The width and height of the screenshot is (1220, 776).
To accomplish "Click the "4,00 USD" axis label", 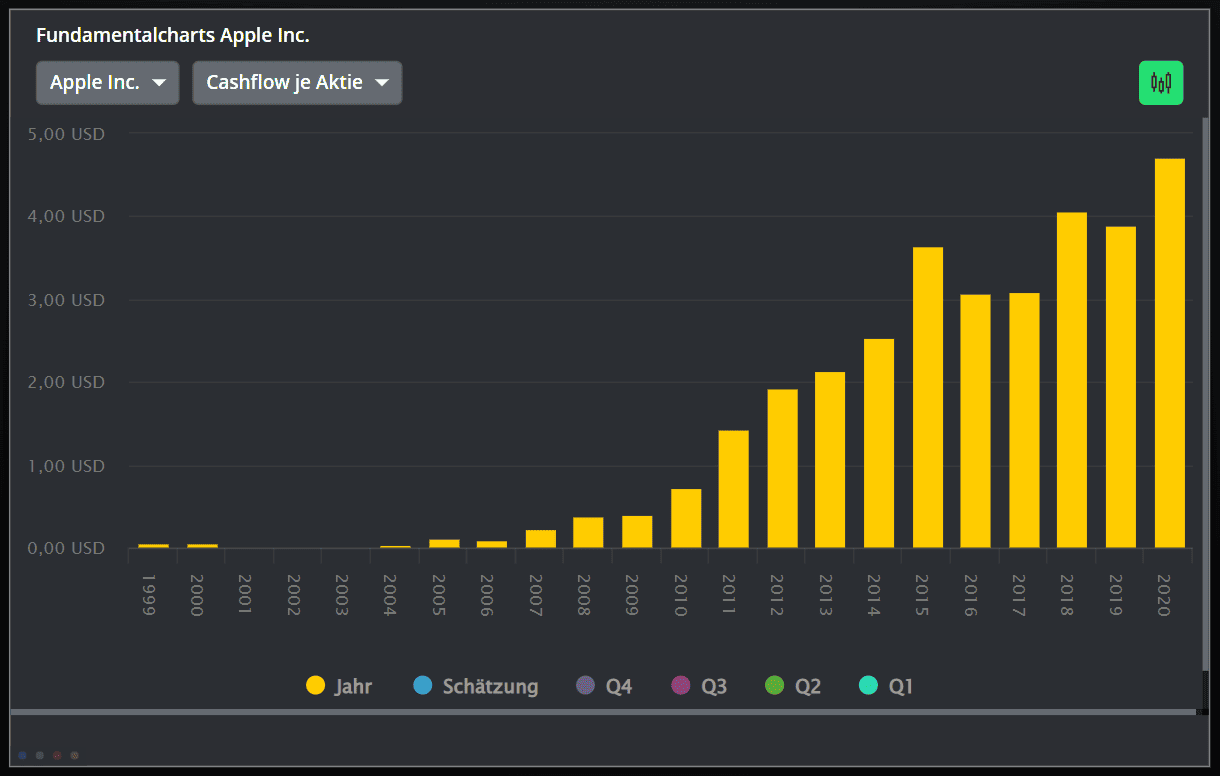I will (x=68, y=216).
